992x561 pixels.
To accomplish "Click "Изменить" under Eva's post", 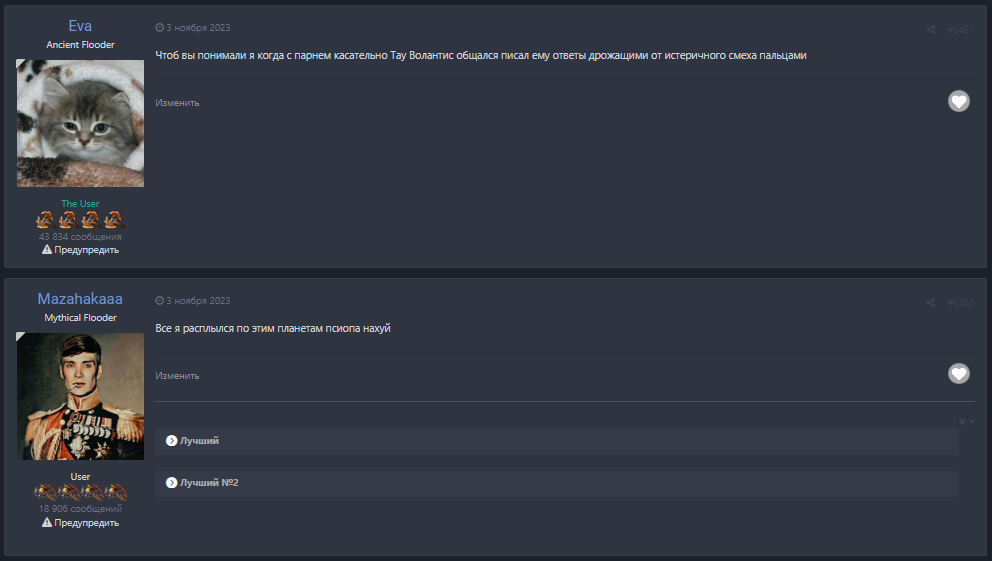I will [x=177, y=103].
